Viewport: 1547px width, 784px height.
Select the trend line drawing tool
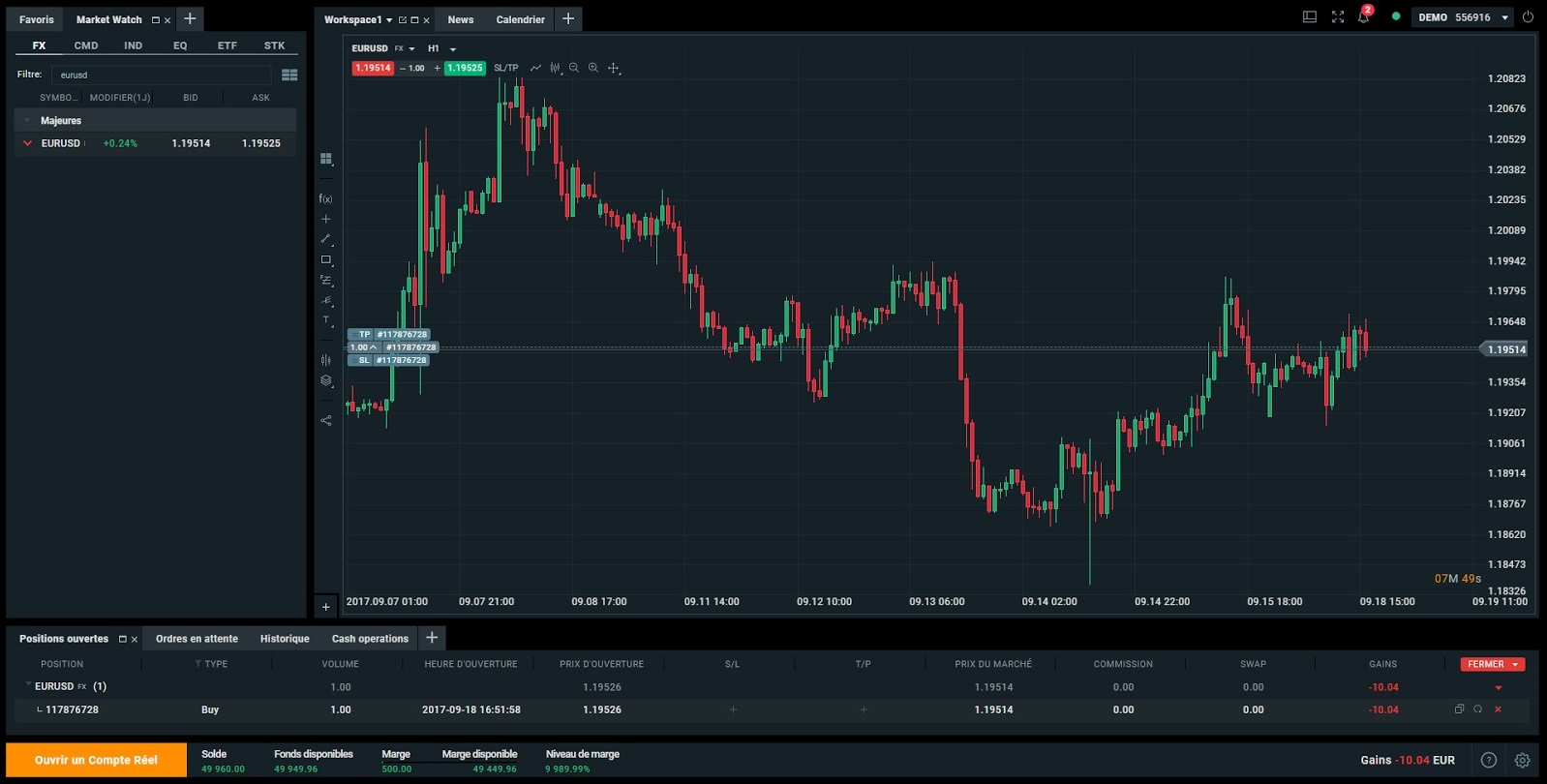(326, 239)
